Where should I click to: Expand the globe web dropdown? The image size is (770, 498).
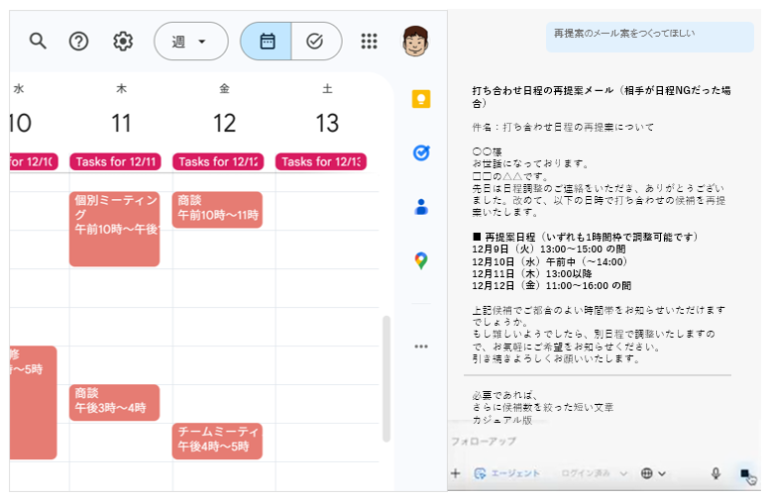click(653, 473)
